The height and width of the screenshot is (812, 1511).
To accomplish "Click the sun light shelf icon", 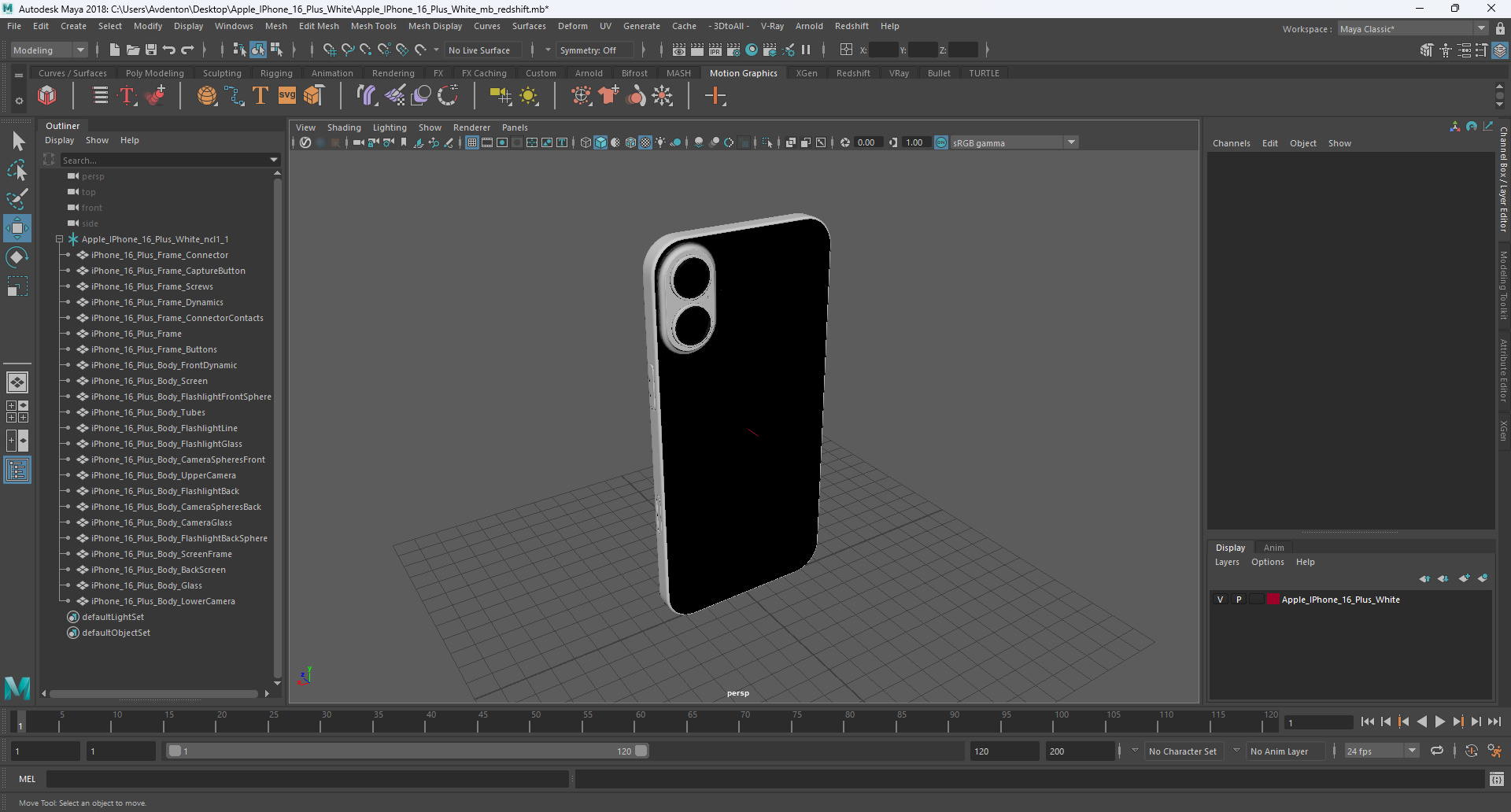I will [x=529, y=96].
